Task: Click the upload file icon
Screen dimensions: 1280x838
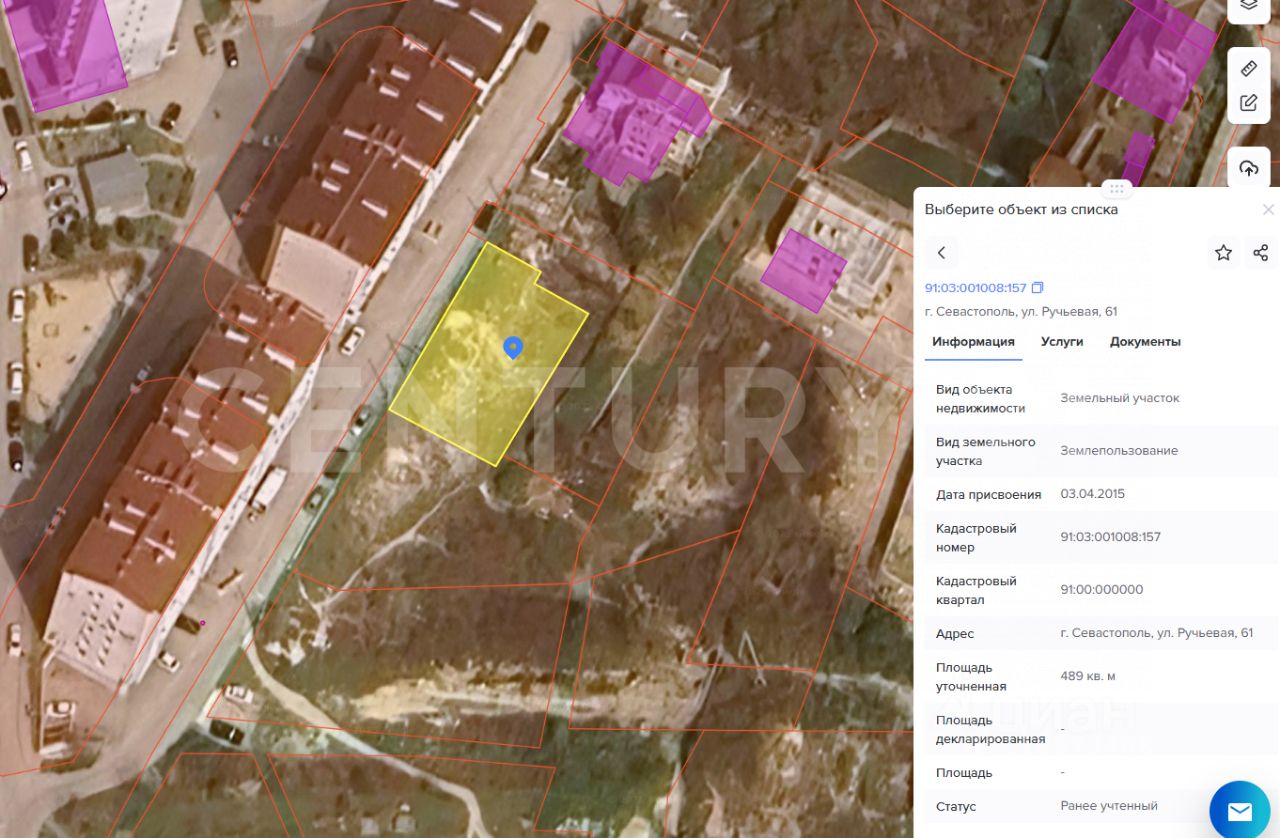Action: [x=1248, y=168]
